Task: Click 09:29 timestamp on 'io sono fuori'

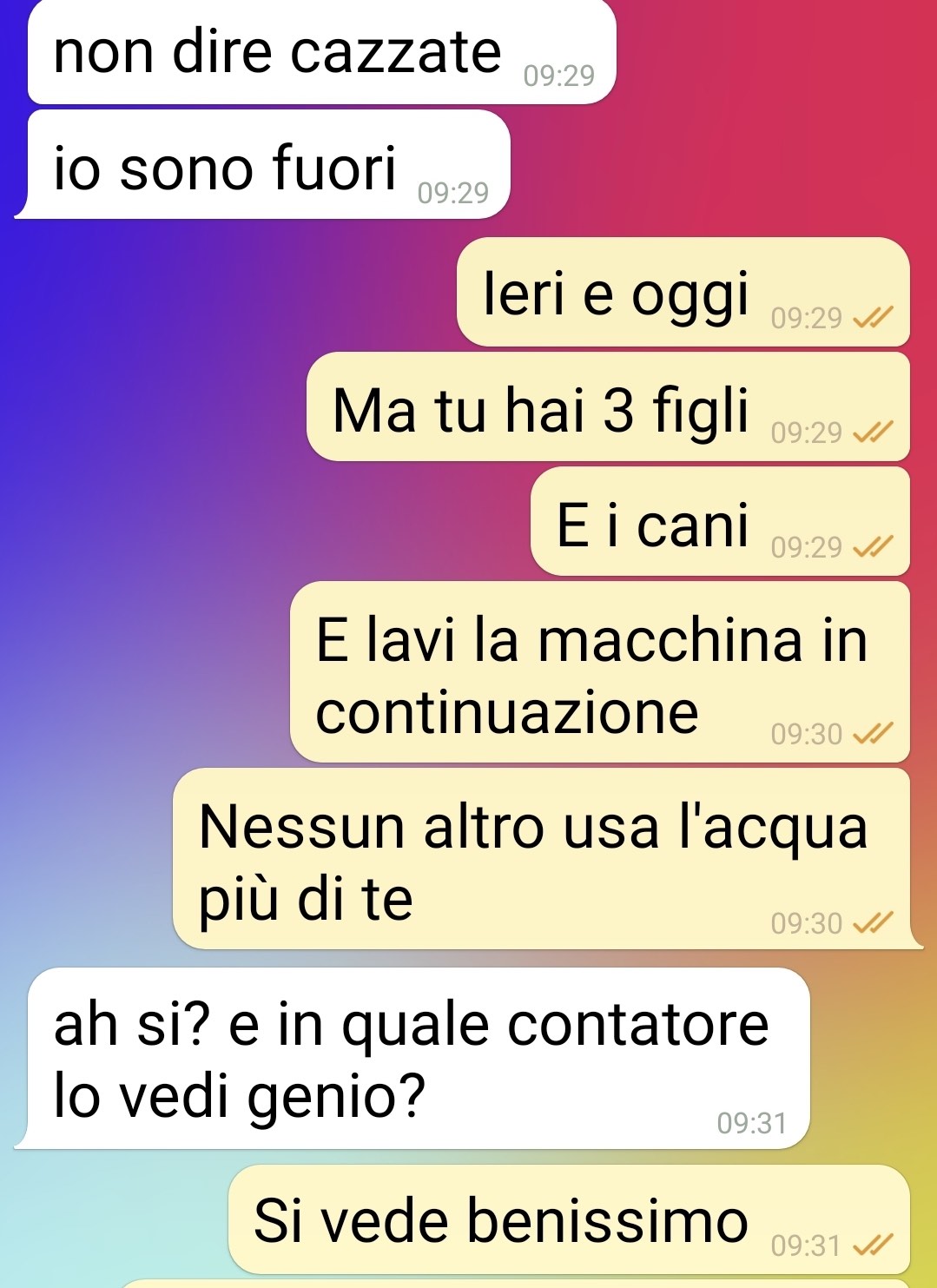Action: [453, 193]
